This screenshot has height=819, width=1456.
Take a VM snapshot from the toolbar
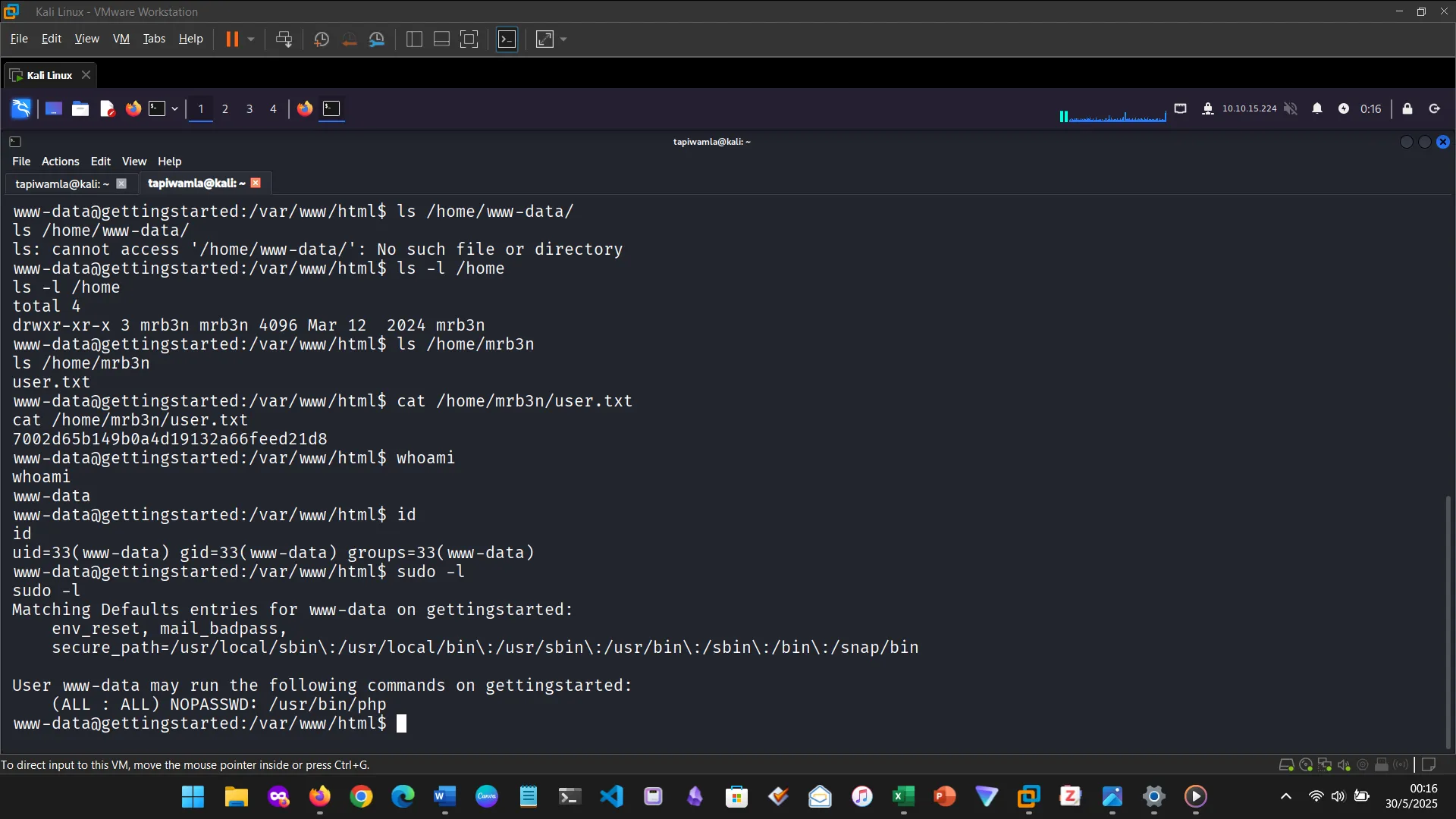(321, 39)
